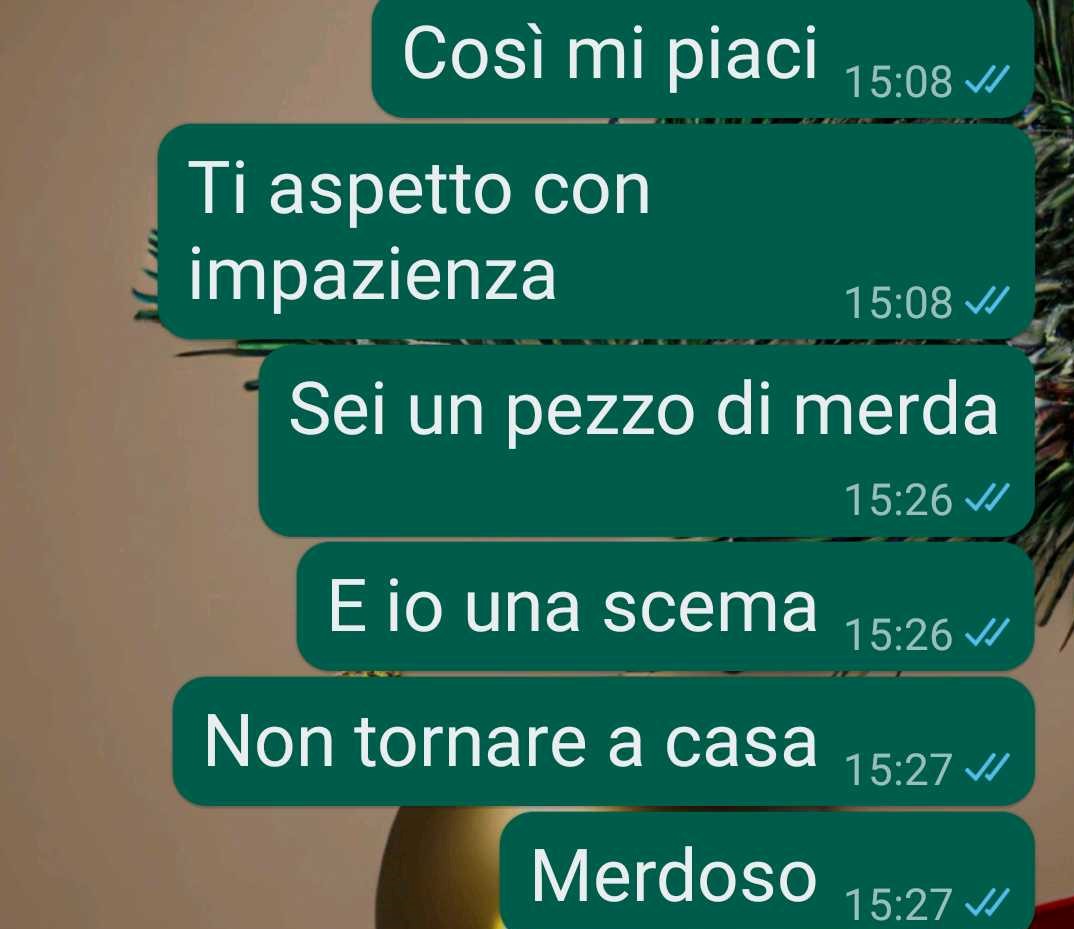Click read-receipt ticks on 'Così mi piaci'
Screen dimensions: 1074x929
coord(986,82)
